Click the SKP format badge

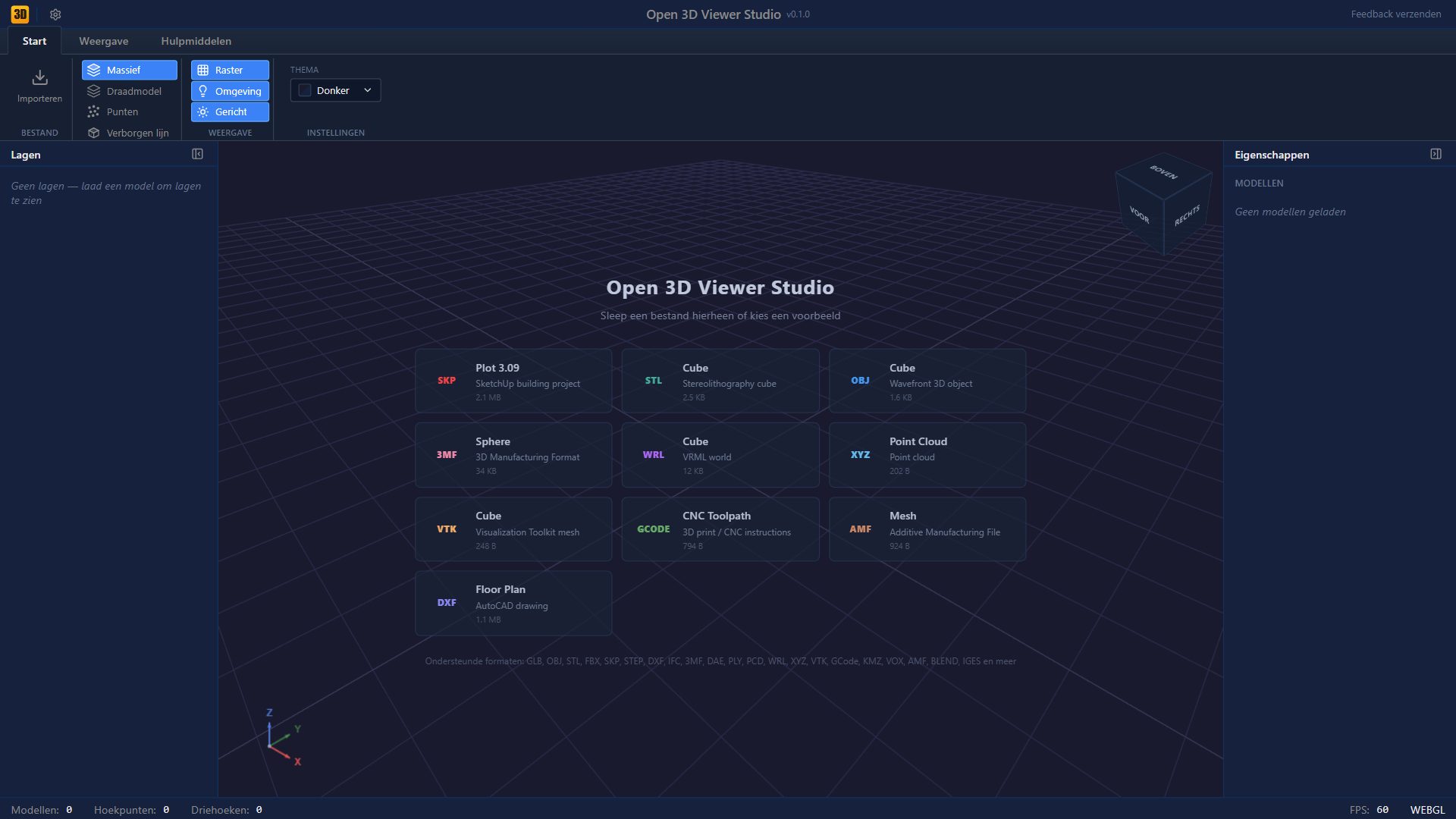tap(447, 381)
